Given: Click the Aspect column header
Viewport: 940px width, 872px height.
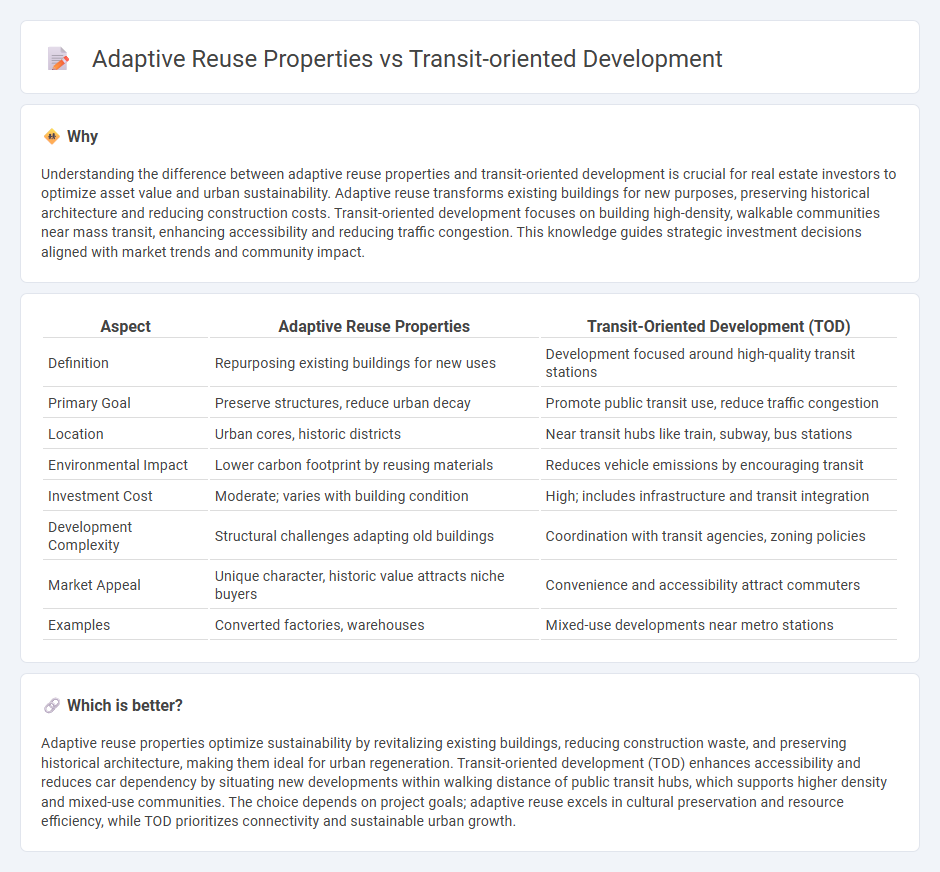Looking at the screenshot, I should coord(125,326).
